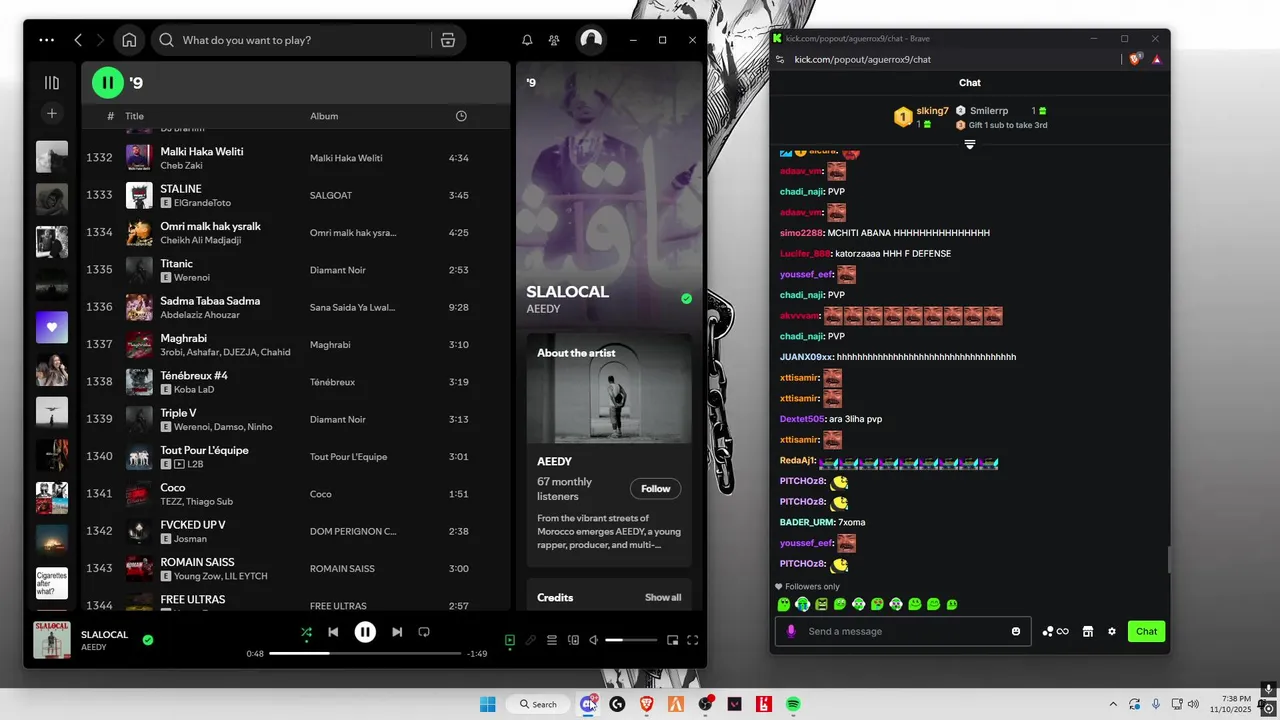Open the Cigarettes After What playlist thumbnail

52,583
